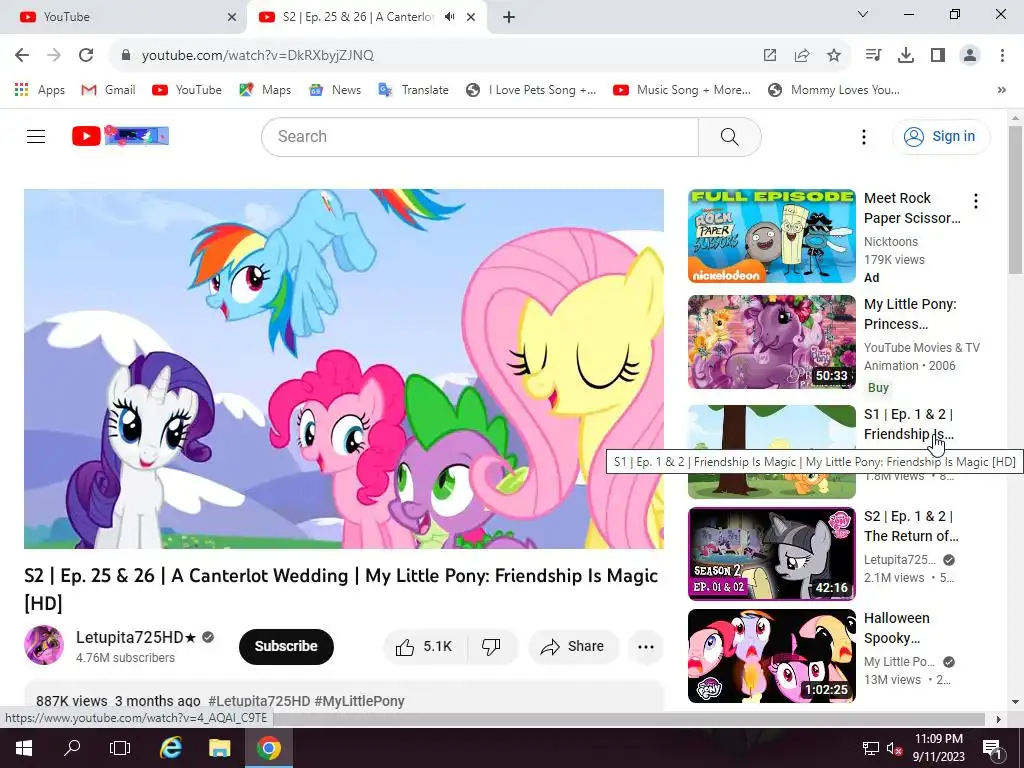Go back using browser back arrow
Image resolution: width=1024 pixels, height=768 pixels.
(22, 56)
